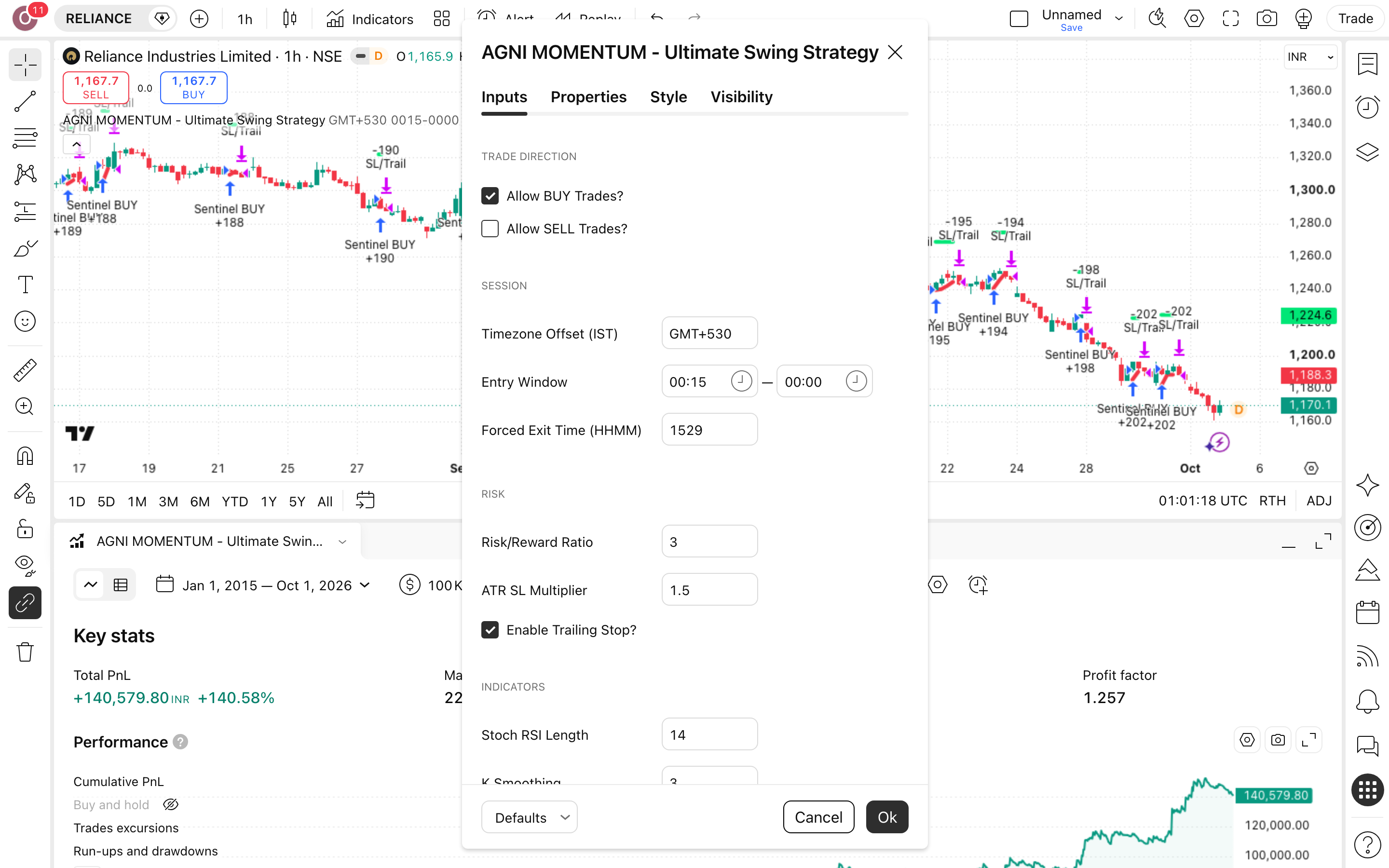Toggle lock all drawings icon

tap(25, 529)
